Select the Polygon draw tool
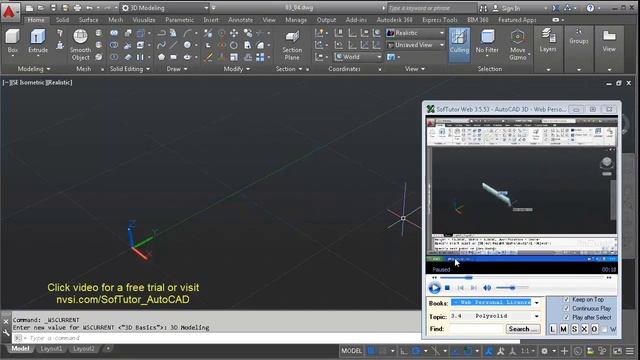Viewport: 640px width, 360px height. [161, 57]
